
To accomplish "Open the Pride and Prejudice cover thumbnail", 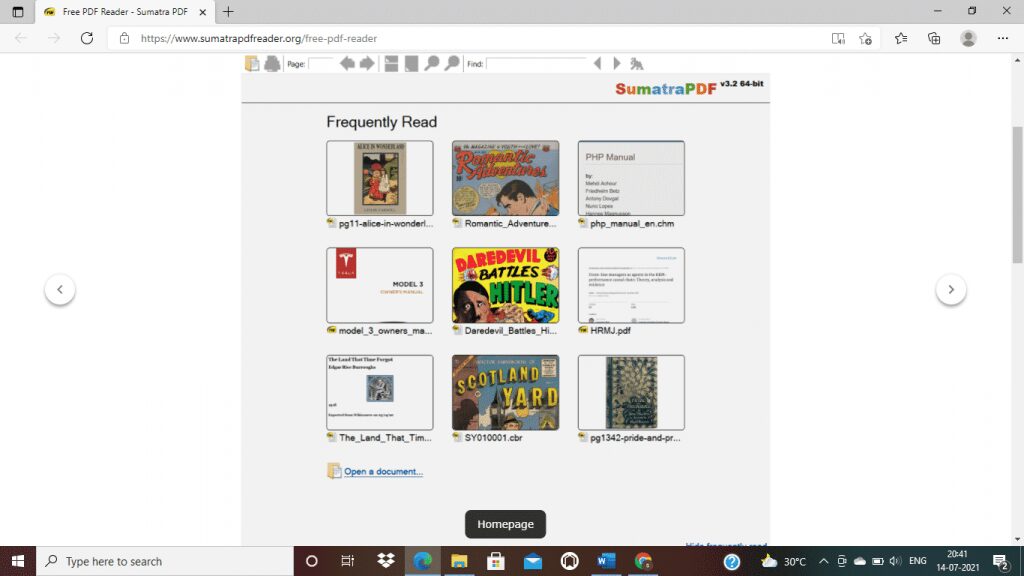I will click(631, 392).
